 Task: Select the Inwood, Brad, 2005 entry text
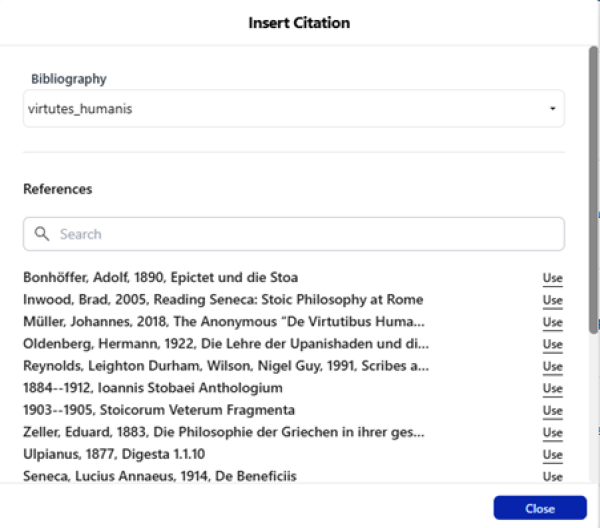[x=222, y=299]
